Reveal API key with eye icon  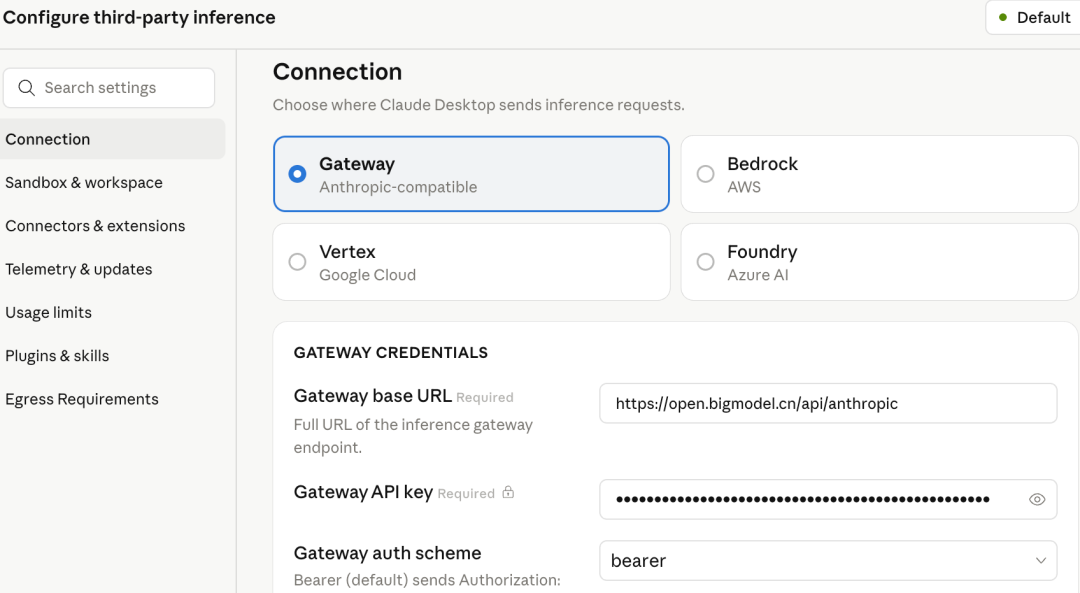coord(1037,499)
